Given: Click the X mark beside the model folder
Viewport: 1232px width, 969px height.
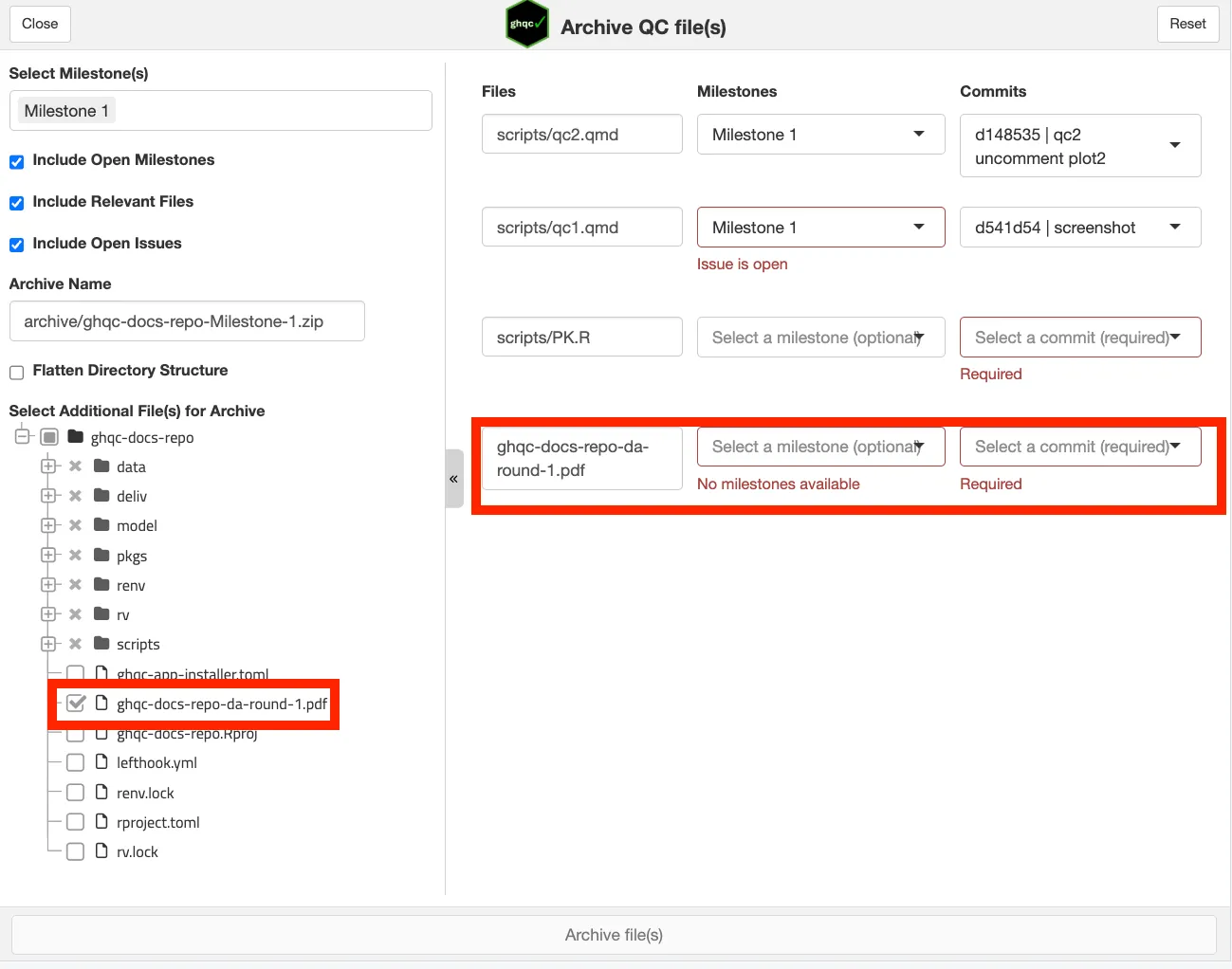Looking at the screenshot, I should (x=76, y=525).
